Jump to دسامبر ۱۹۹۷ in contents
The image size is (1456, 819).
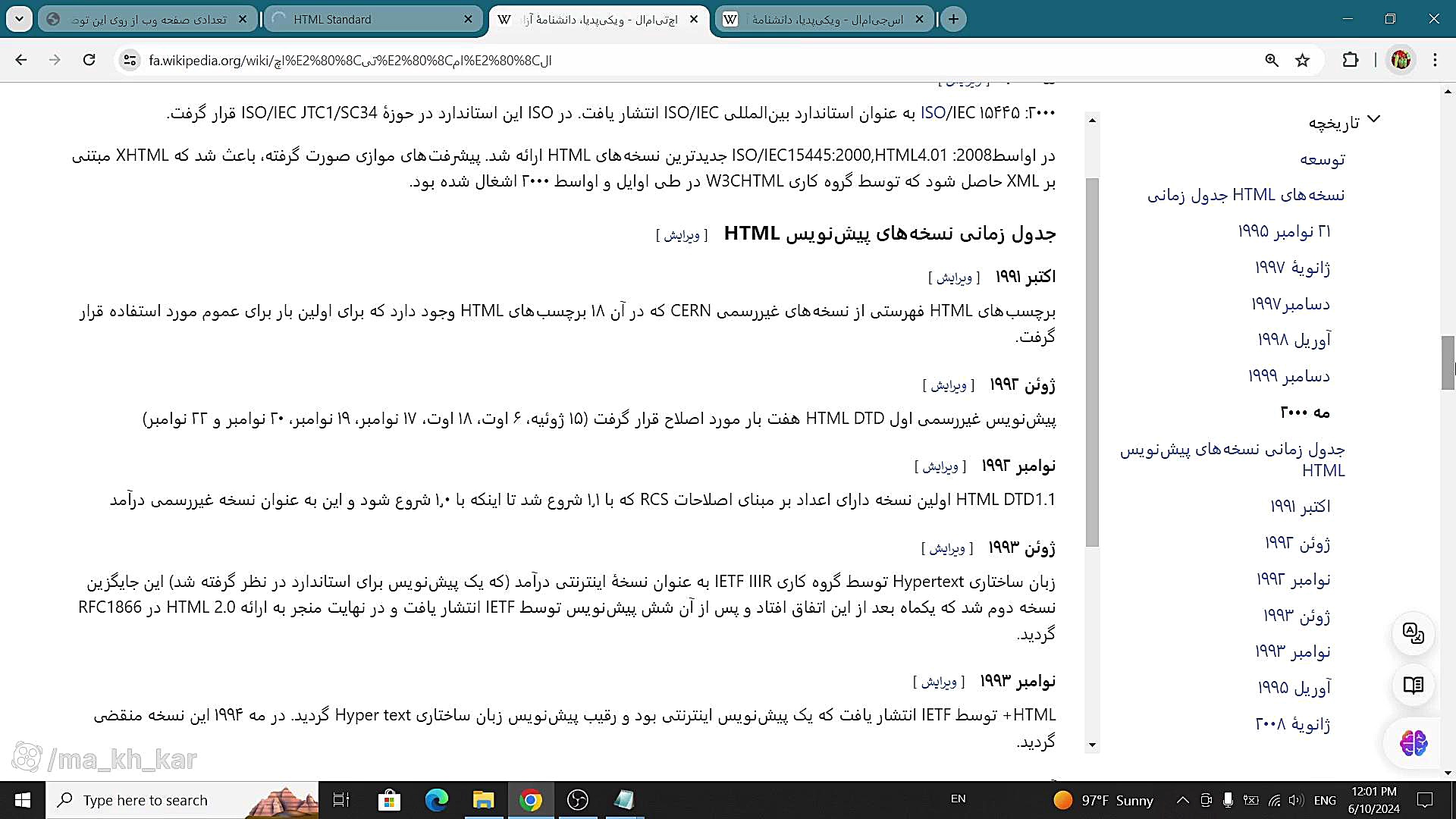click(x=1291, y=303)
